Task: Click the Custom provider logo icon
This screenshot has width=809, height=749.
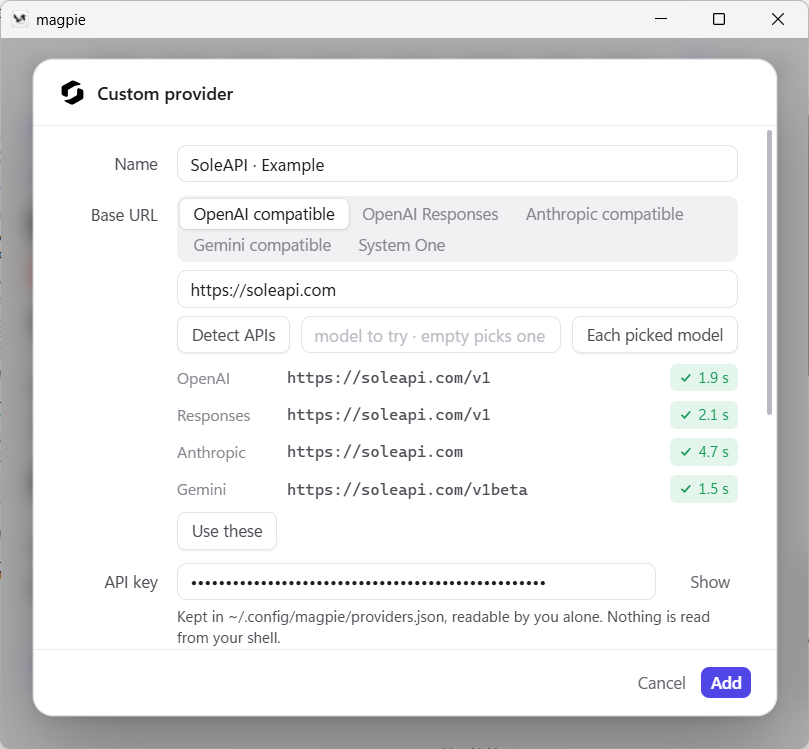Action: point(72,93)
